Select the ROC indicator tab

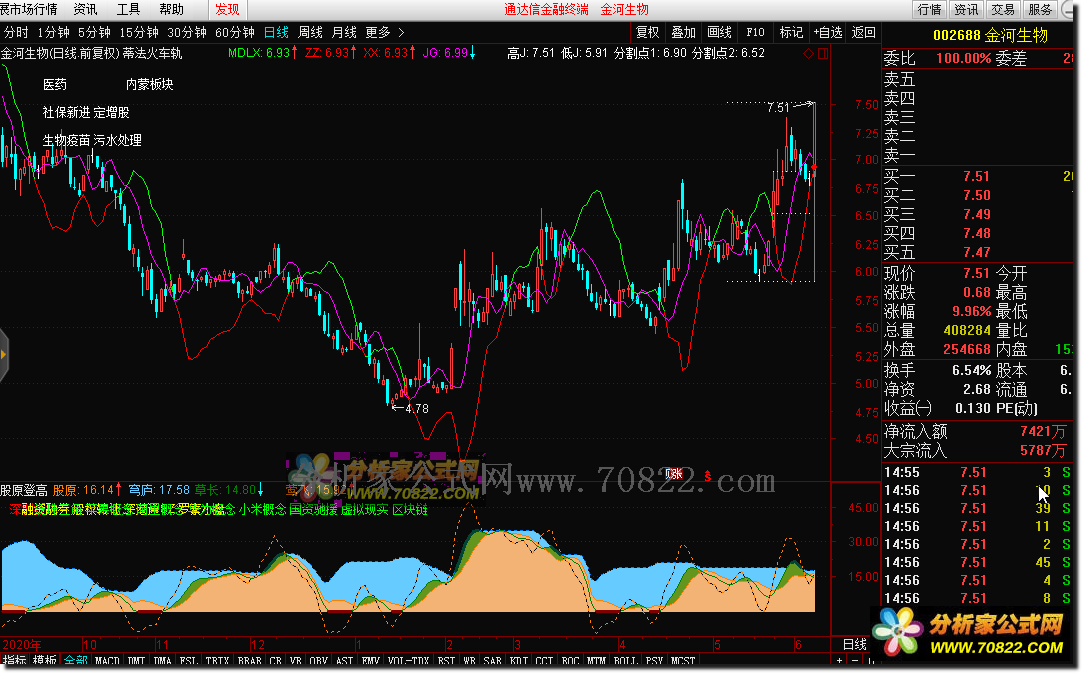(571, 661)
